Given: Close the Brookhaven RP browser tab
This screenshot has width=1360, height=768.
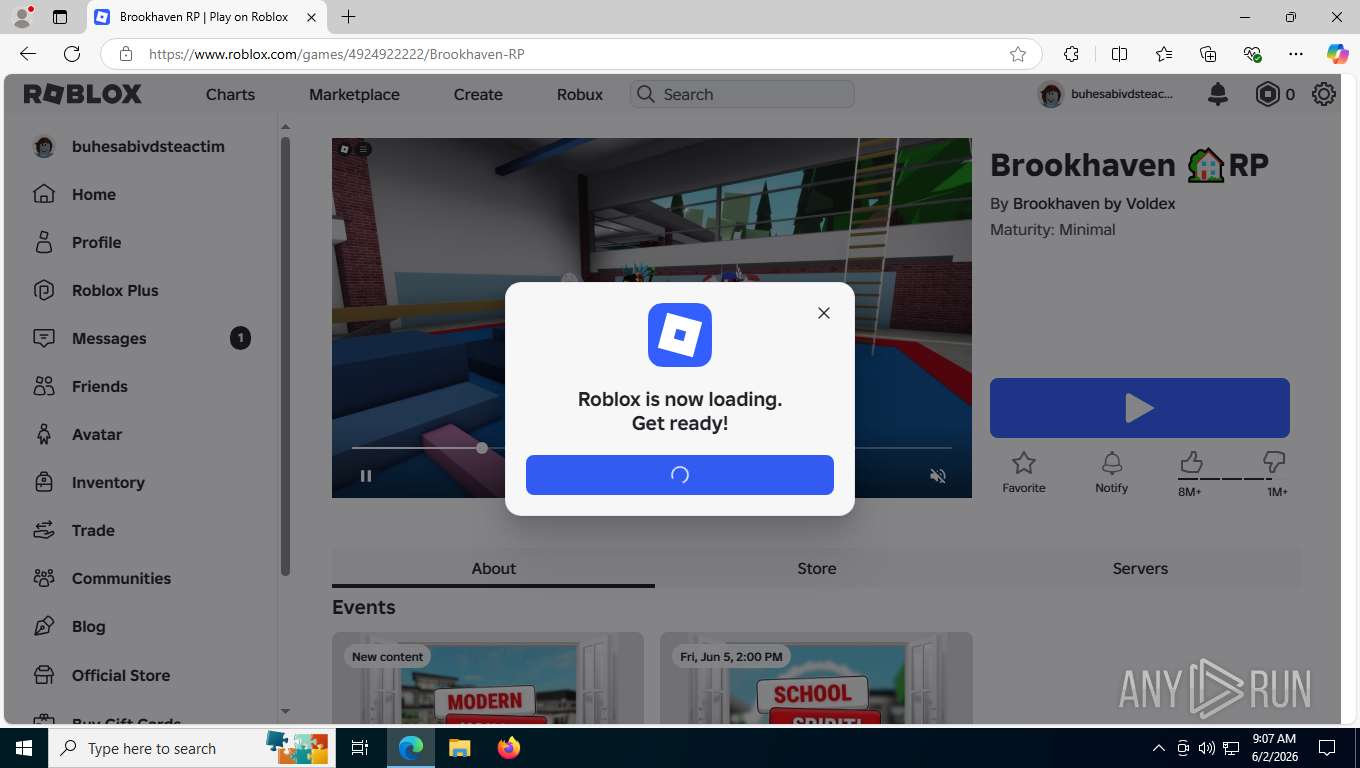Looking at the screenshot, I should coord(312,17).
